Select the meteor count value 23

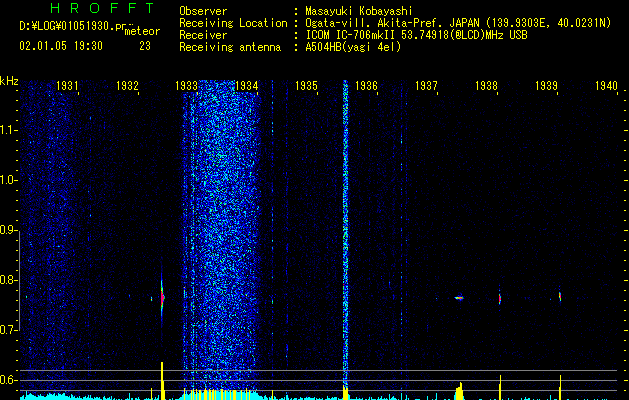(145, 46)
